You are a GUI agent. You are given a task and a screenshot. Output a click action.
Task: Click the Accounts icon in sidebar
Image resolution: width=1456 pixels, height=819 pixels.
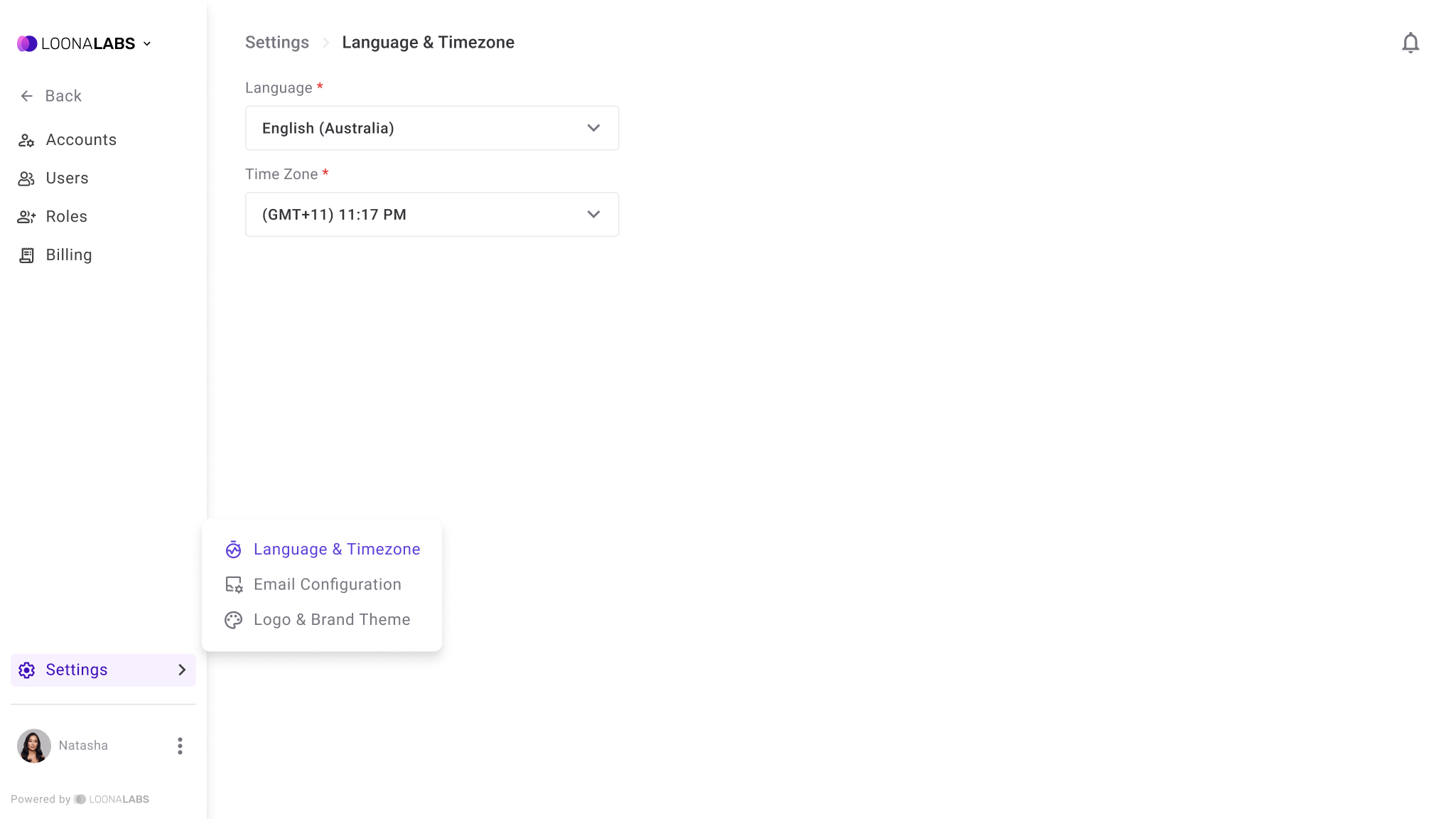pos(27,139)
